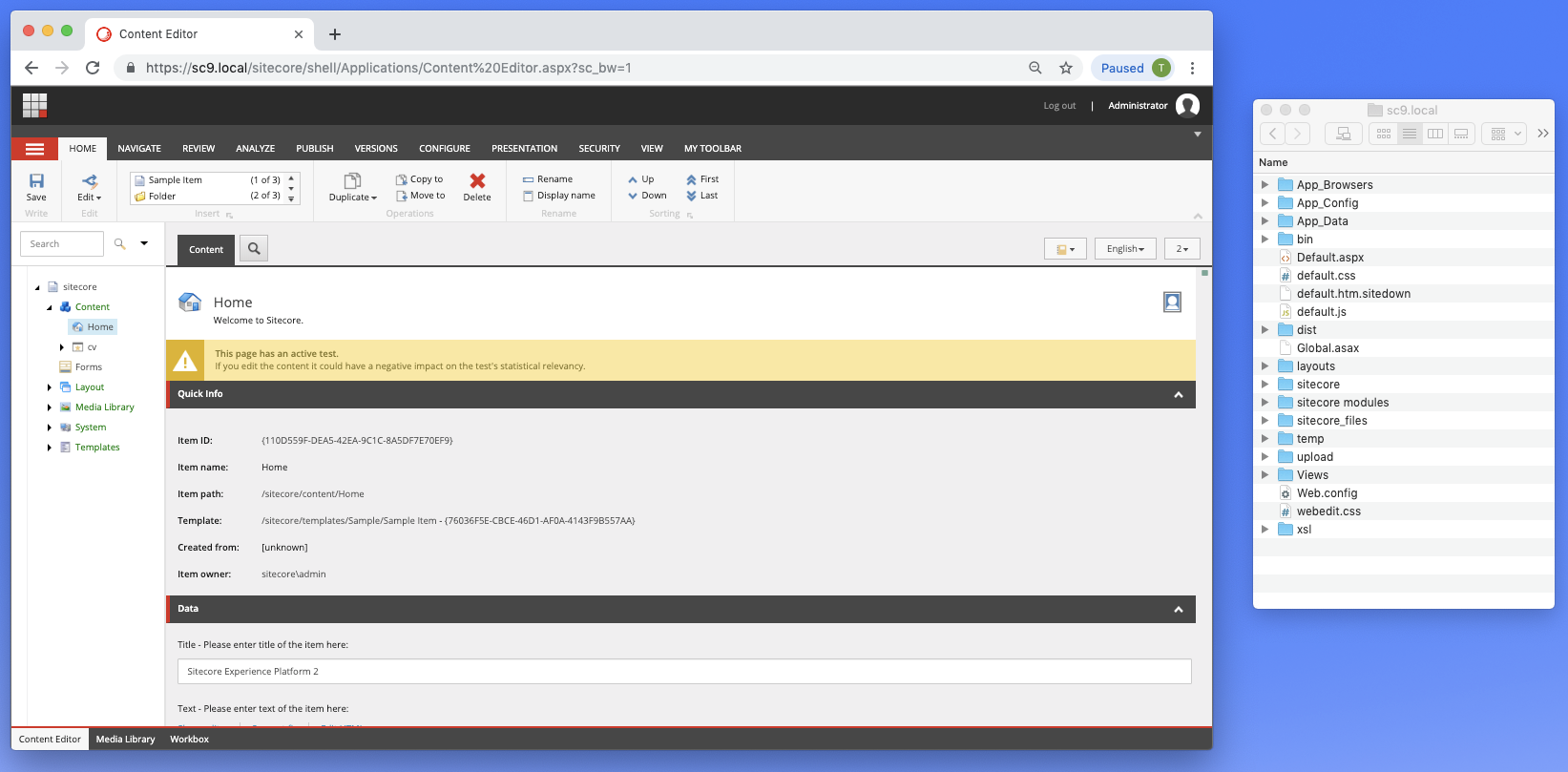Switch to Media Library bottom tab

tap(125, 740)
